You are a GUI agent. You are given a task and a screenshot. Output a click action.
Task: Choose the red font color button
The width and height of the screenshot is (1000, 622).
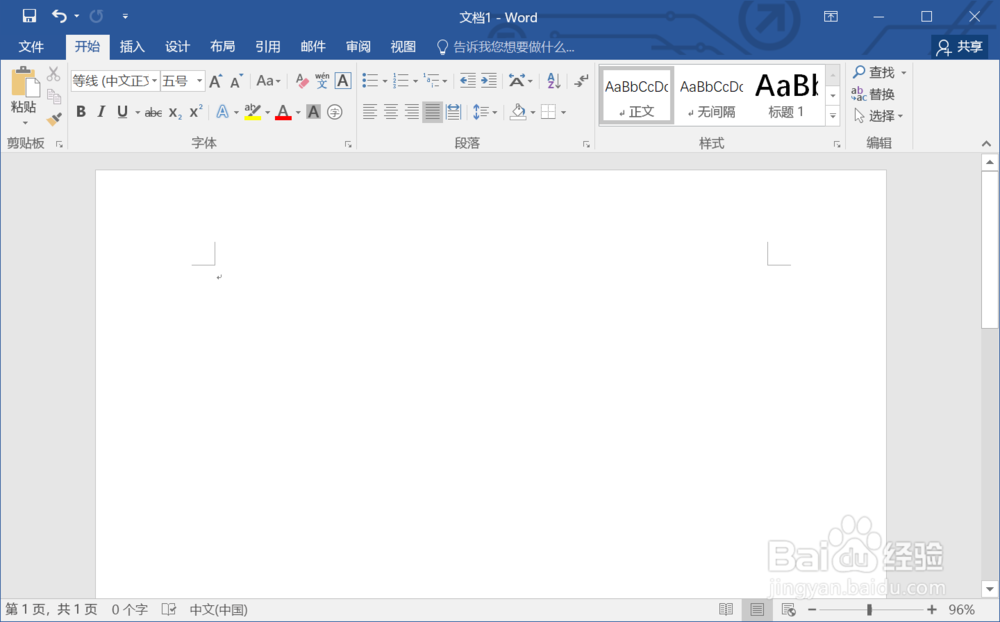[x=284, y=112]
